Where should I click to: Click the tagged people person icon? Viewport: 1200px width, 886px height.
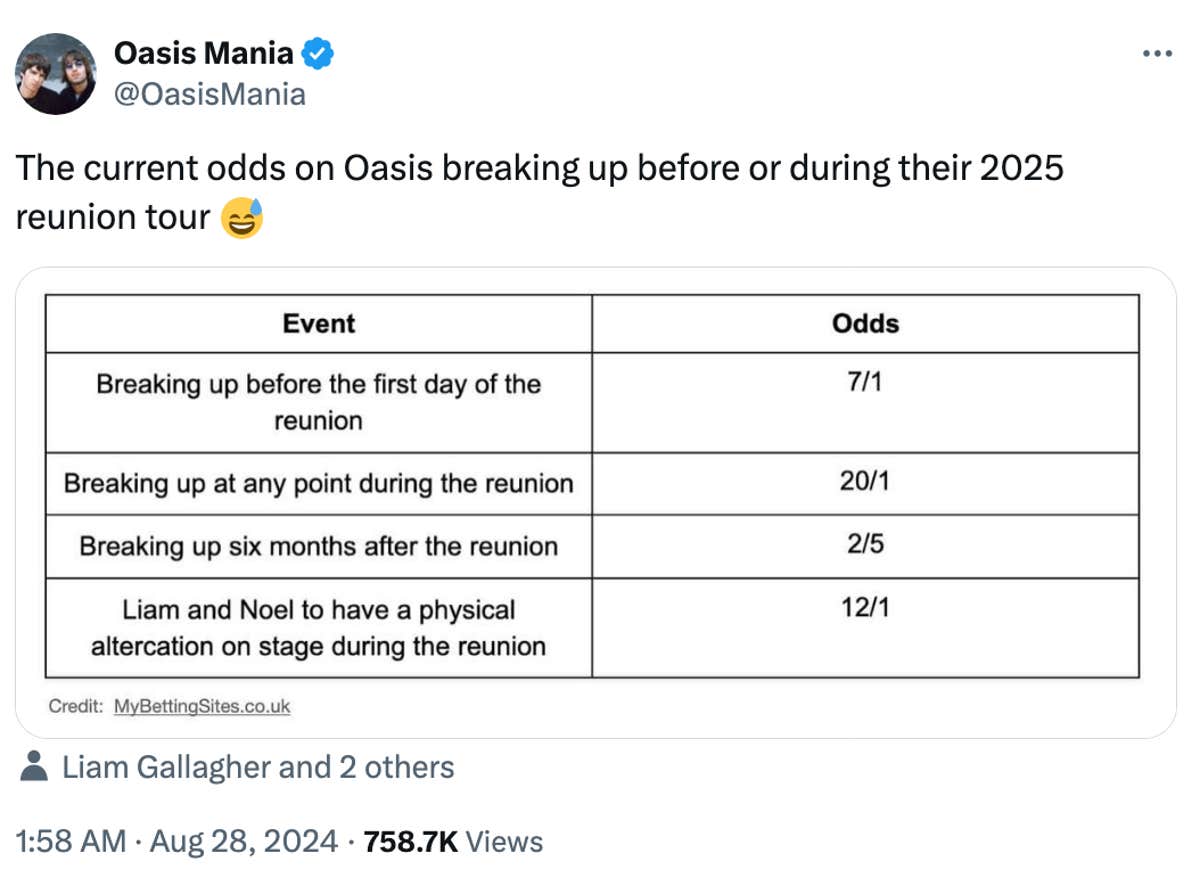tap(35, 767)
